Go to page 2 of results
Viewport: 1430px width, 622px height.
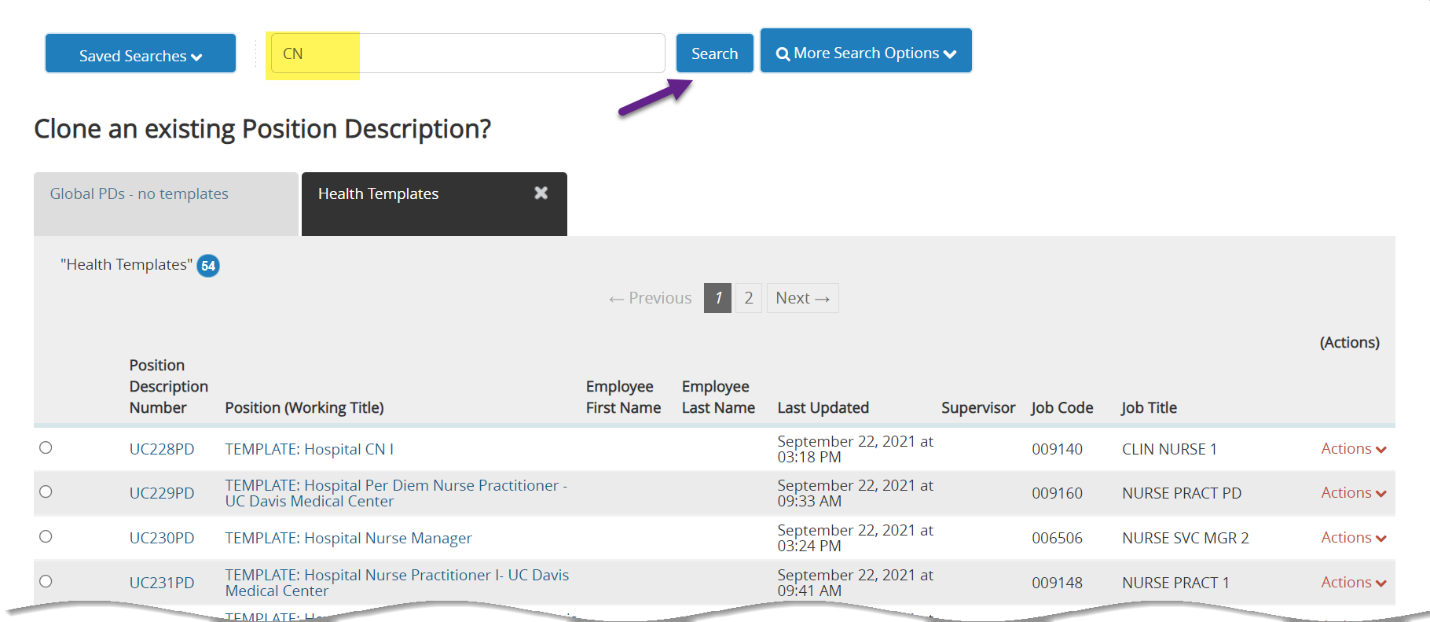(x=748, y=298)
